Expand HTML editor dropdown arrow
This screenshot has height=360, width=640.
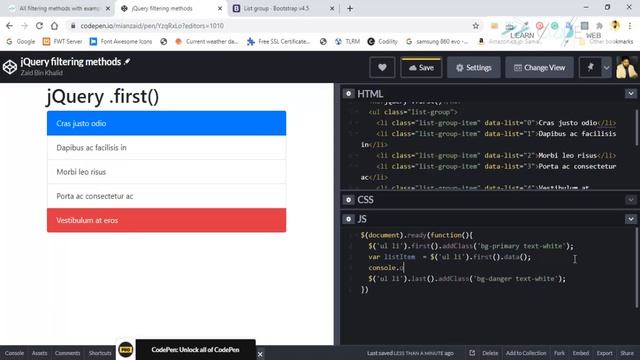631,93
